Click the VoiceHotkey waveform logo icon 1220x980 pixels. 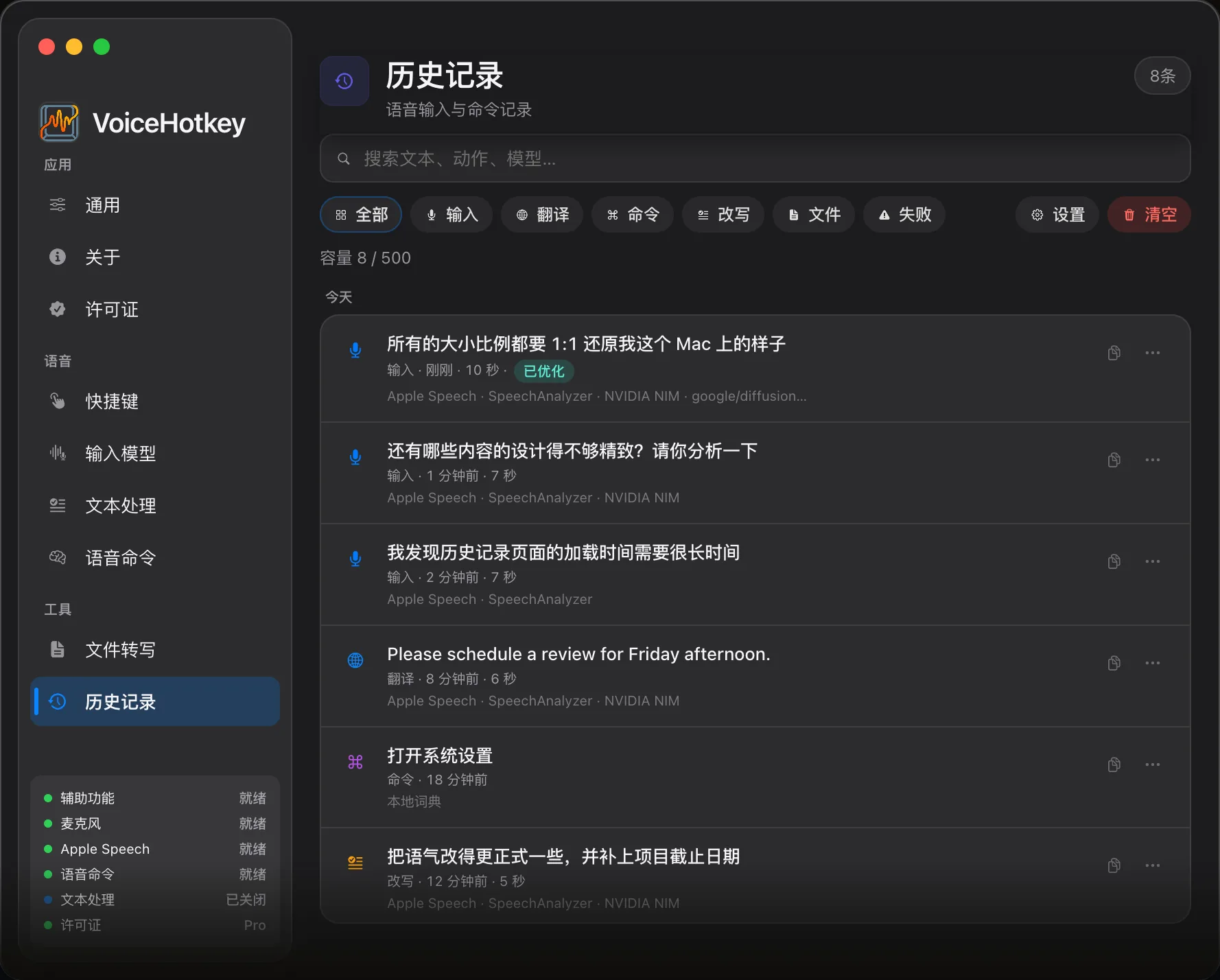(59, 123)
